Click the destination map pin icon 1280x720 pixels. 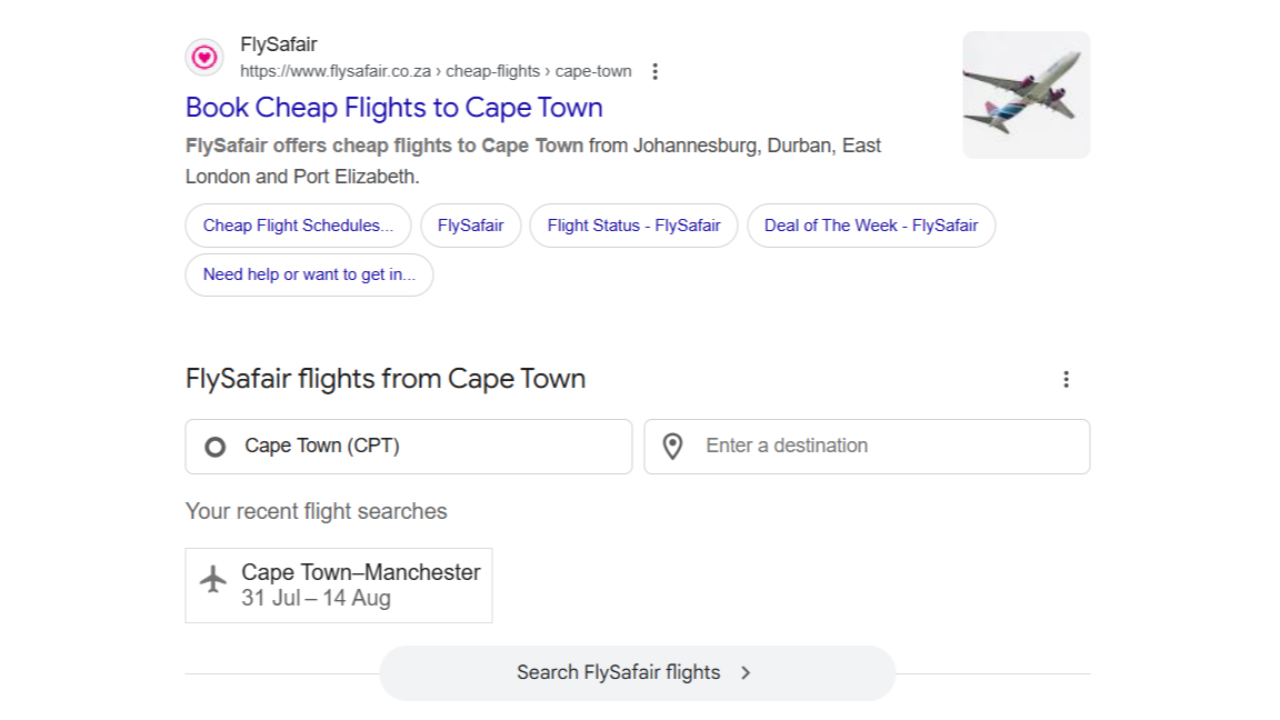[673, 447]
